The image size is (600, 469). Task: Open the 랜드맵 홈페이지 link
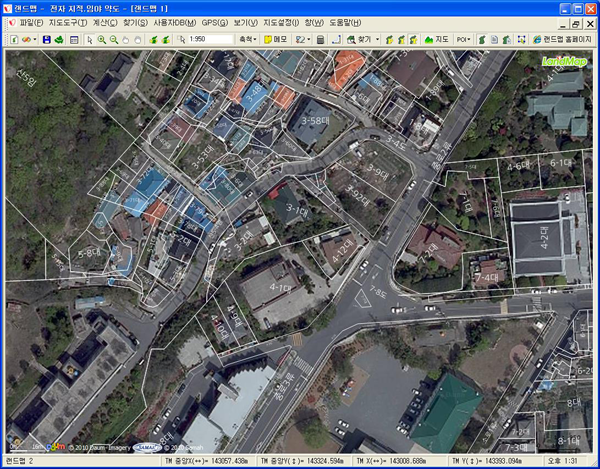point(562,39)
